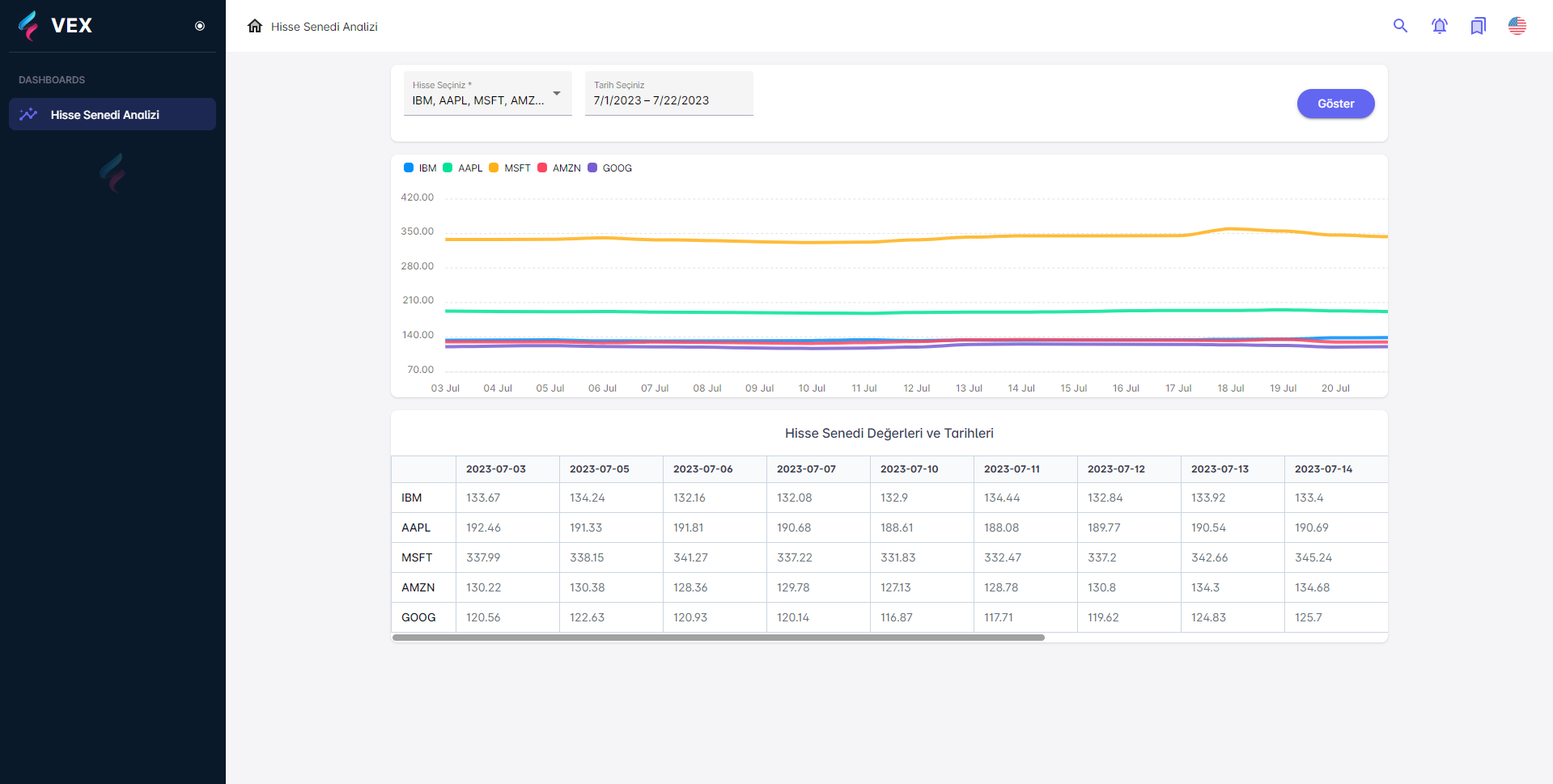Toggle the sidebar pin radio icon
The width and height of the screenshot is (1553, 784).
tap(200, 26)
